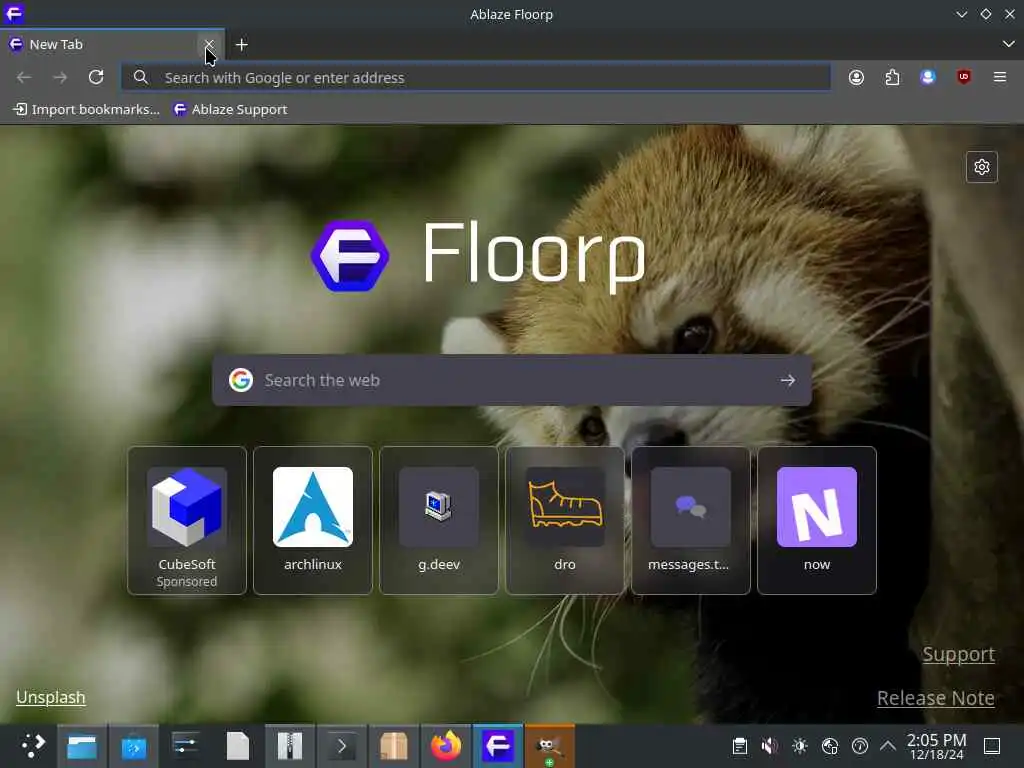The width and height of the screenshot is (1024, 768).
Task: Open the uBlock Origin shield icon
Action: [x=964, y=78]
